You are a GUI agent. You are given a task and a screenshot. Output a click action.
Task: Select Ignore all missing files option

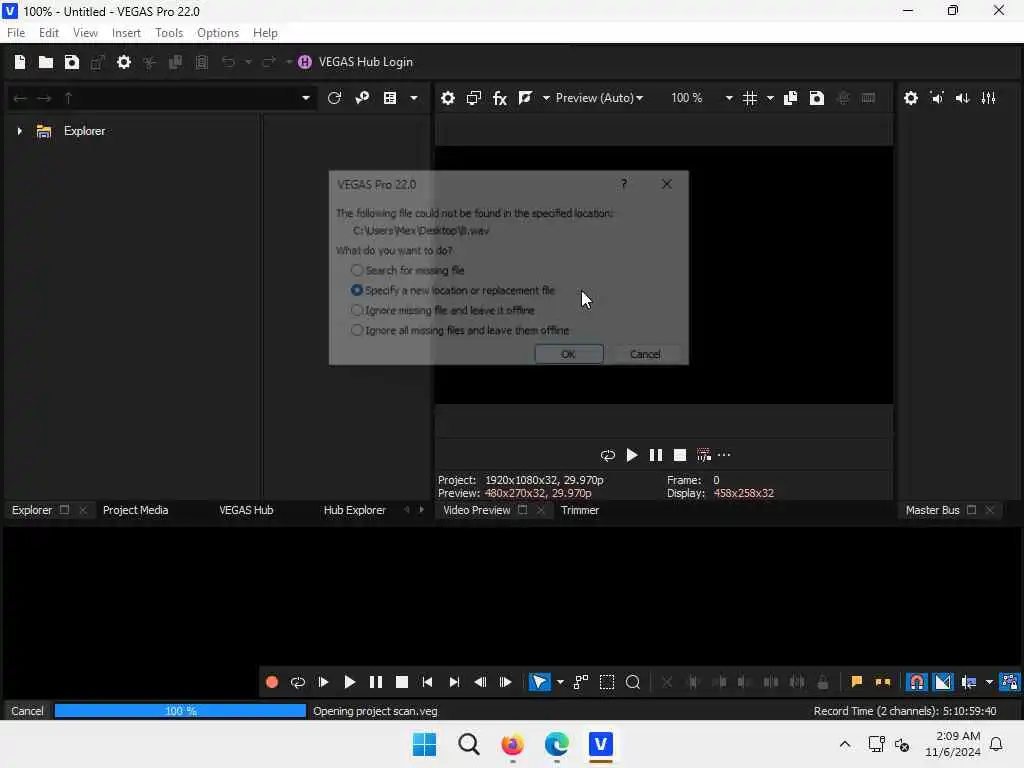460,330
